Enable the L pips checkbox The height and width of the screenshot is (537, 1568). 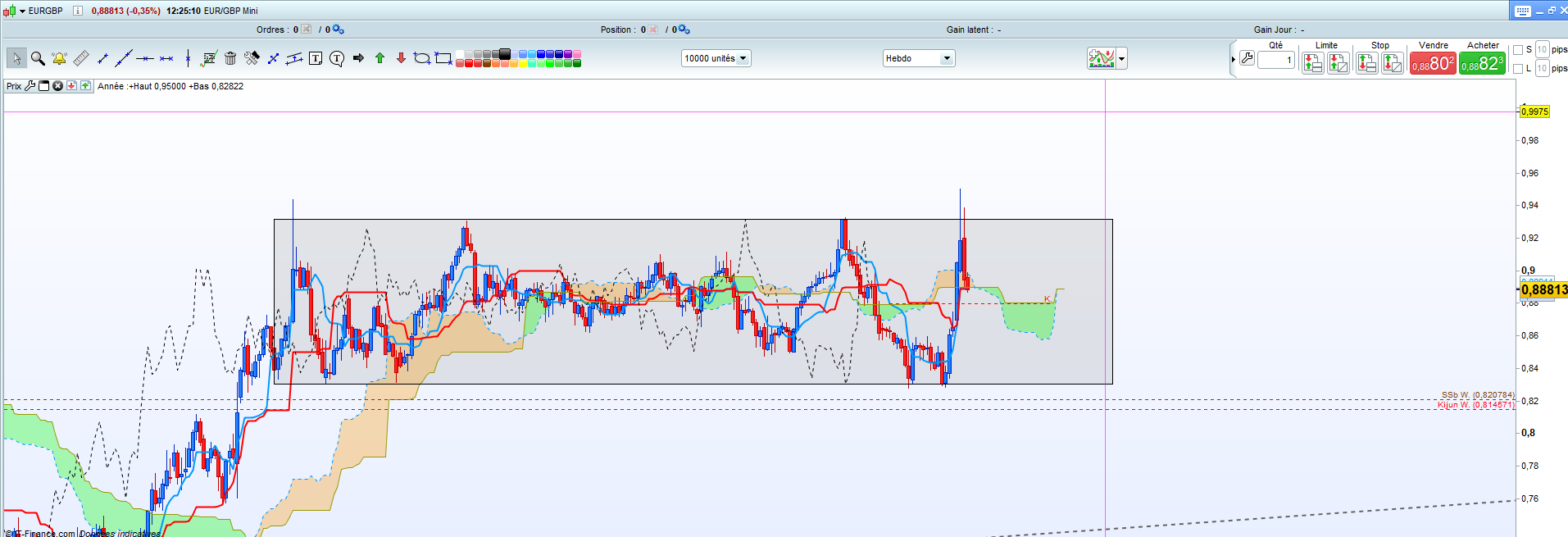coord(1518,69)
